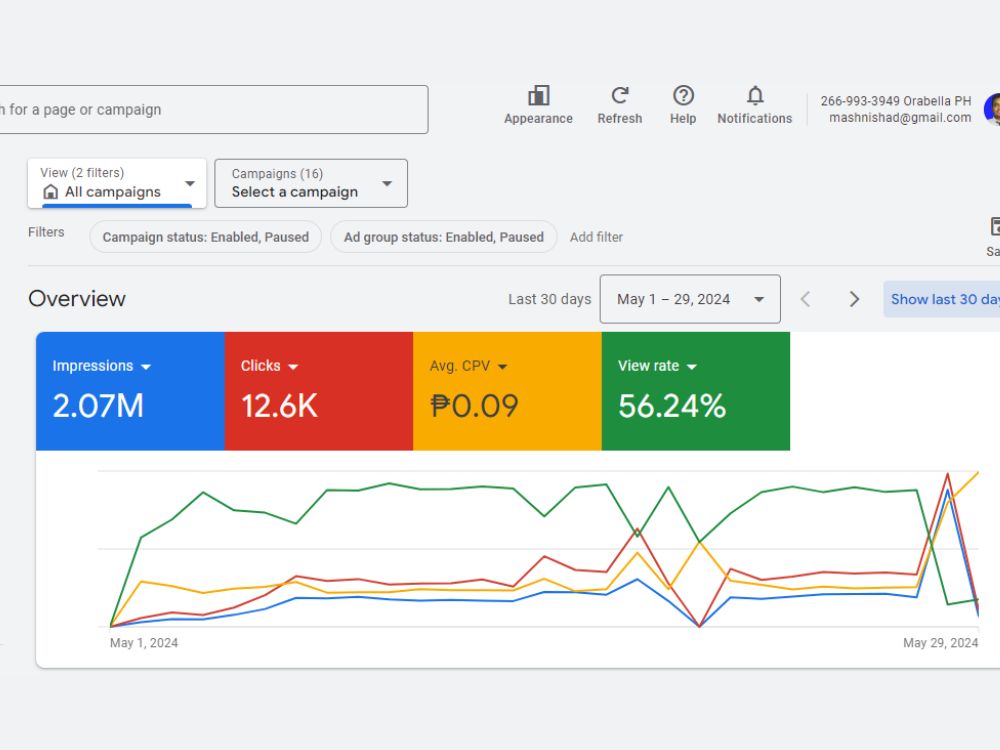Click Add filter
The width and height of the screenshot is (1000, 750).
596,237
